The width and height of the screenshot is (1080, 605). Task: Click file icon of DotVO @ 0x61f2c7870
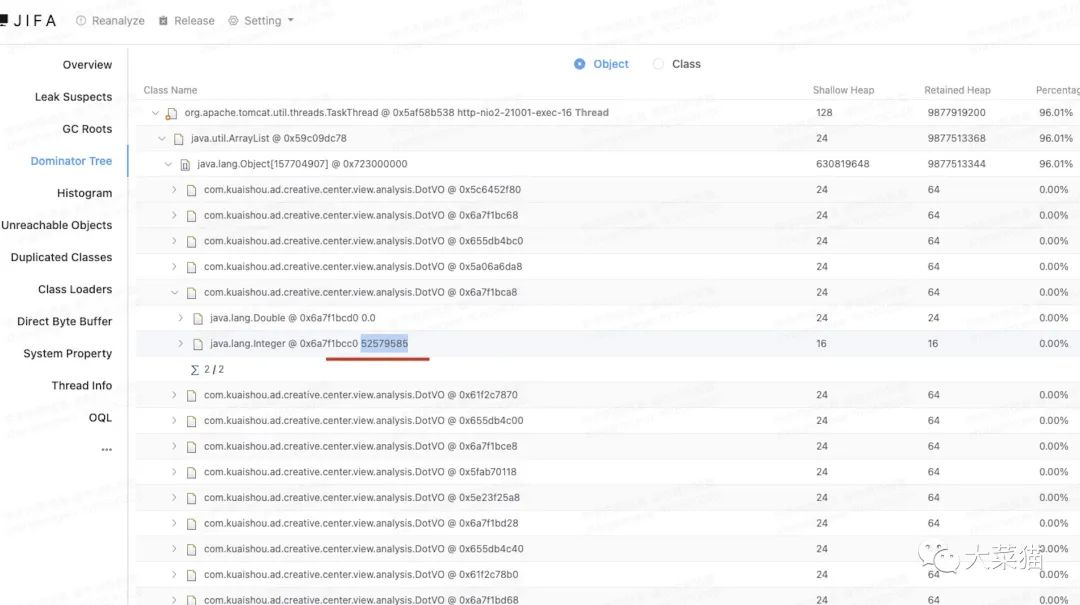191,396
